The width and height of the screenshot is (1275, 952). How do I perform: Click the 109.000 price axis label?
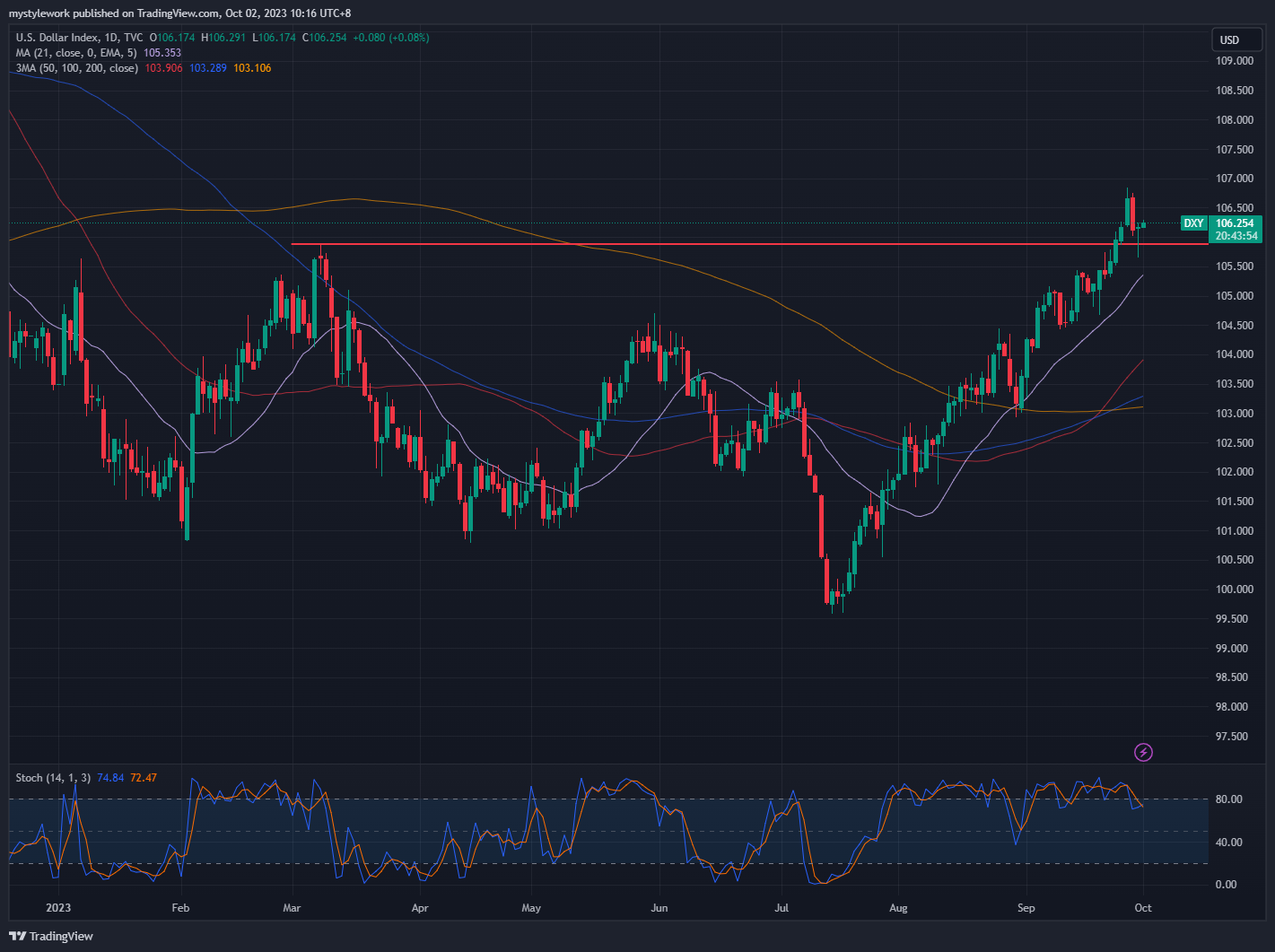click(1235, 61)
